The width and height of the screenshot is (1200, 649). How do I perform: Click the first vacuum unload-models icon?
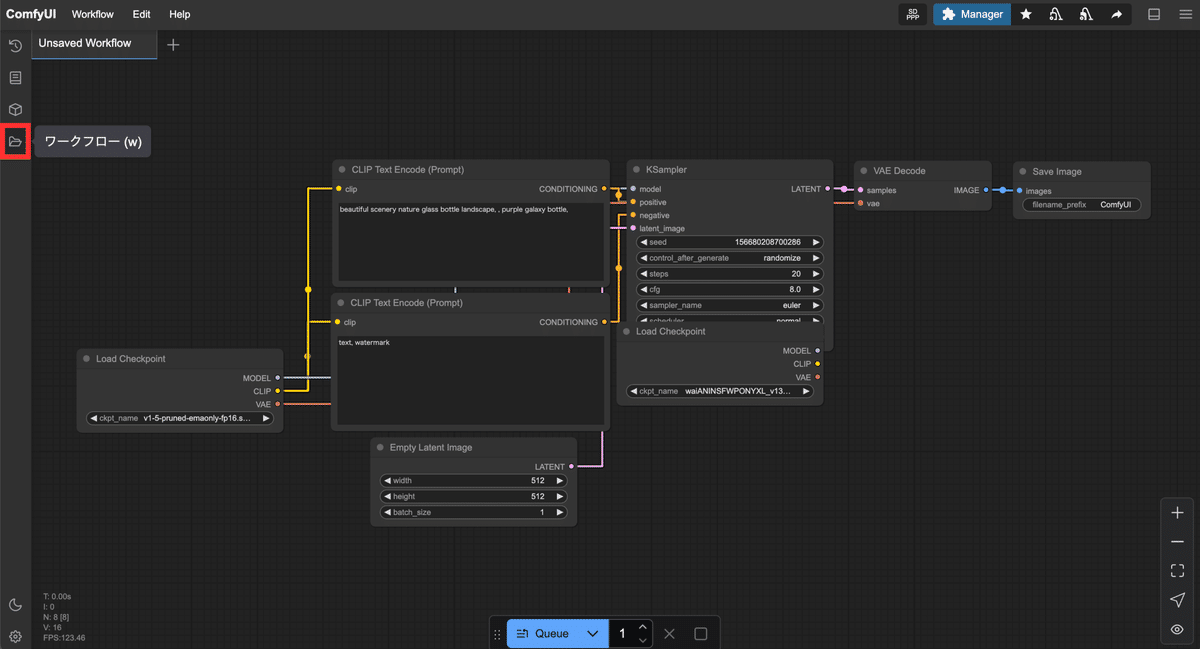tap(1056, 14)
